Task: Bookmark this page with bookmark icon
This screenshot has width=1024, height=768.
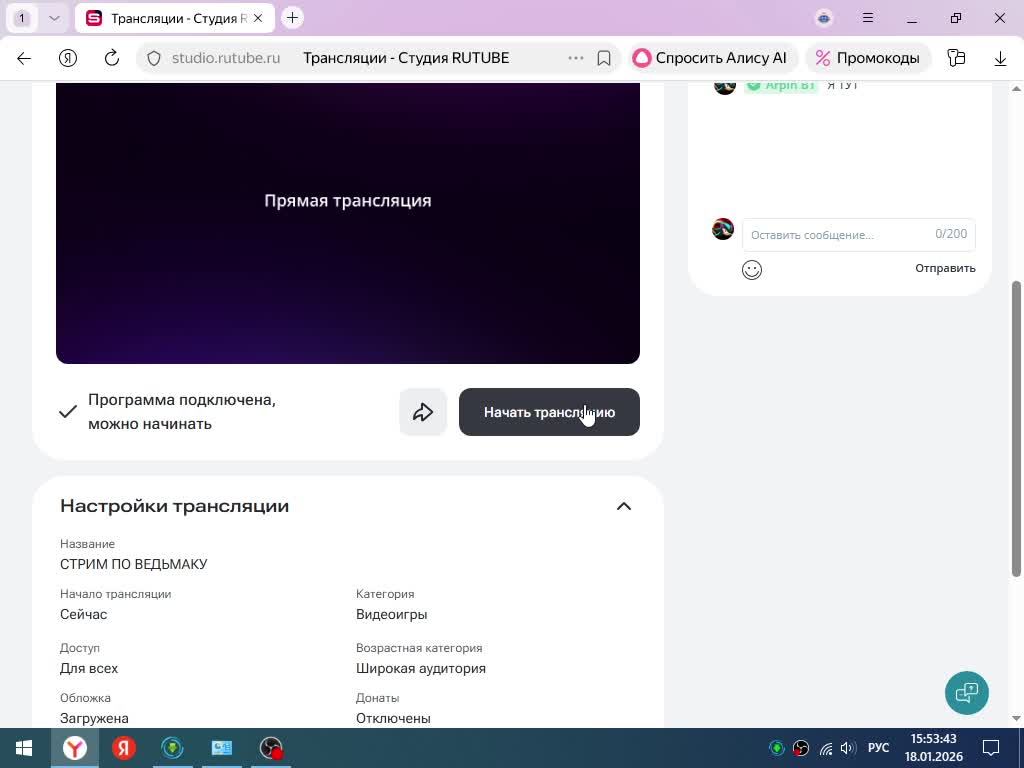Action: tap(604, 58)
